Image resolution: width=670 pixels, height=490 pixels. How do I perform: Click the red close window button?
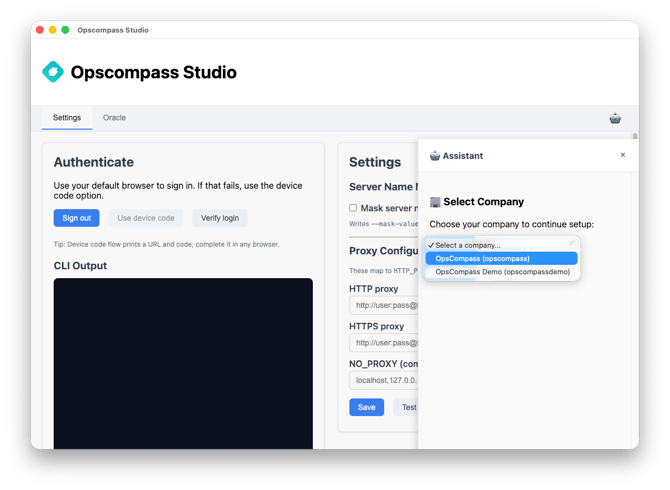click(40, 30)
